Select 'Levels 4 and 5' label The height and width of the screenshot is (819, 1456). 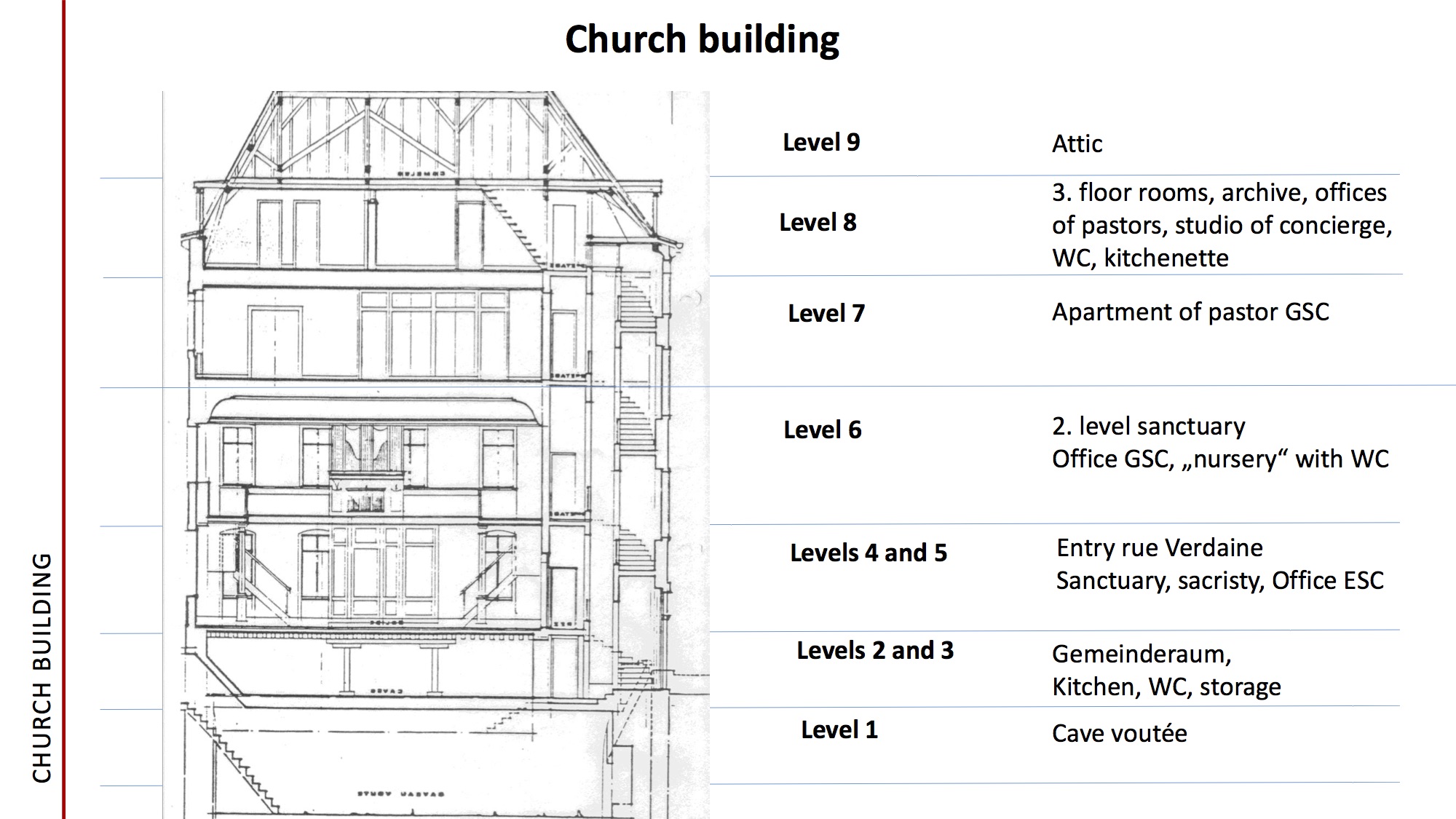coord(869,553)
